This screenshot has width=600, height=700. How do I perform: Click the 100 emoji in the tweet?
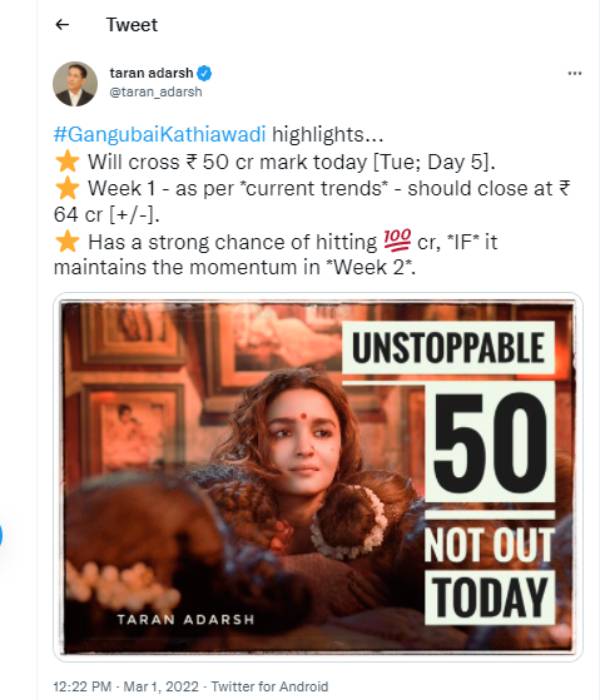396,242
